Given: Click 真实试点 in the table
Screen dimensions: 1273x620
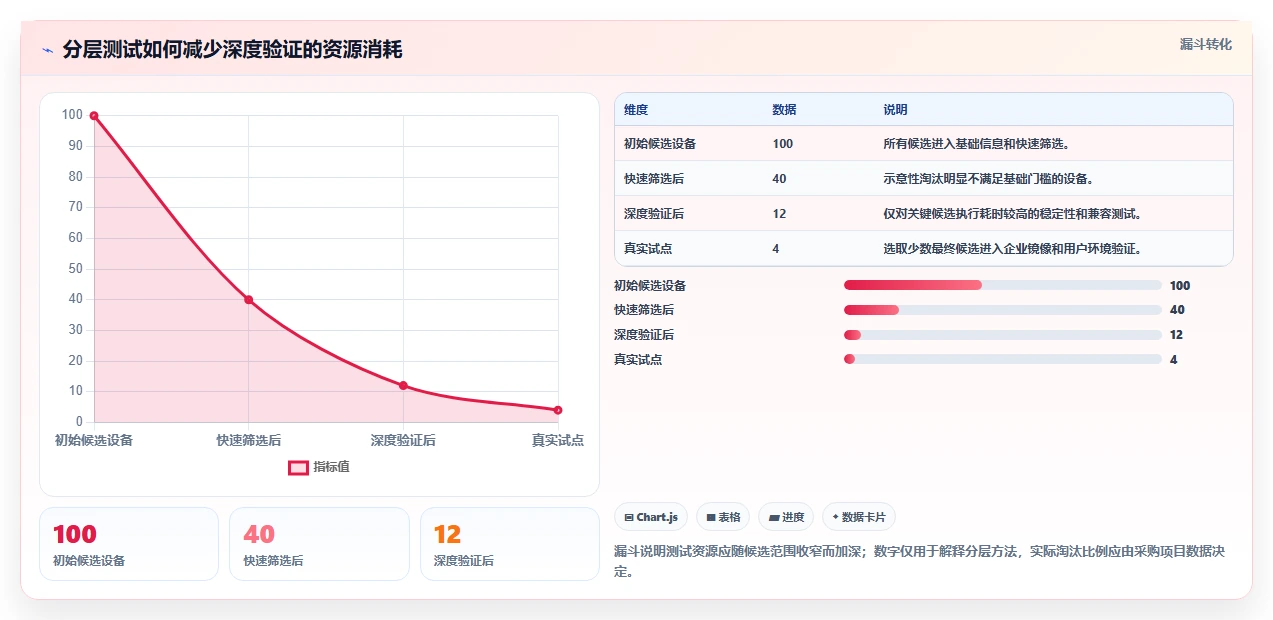Looking at the screenshot, I should tap(648, 249).
